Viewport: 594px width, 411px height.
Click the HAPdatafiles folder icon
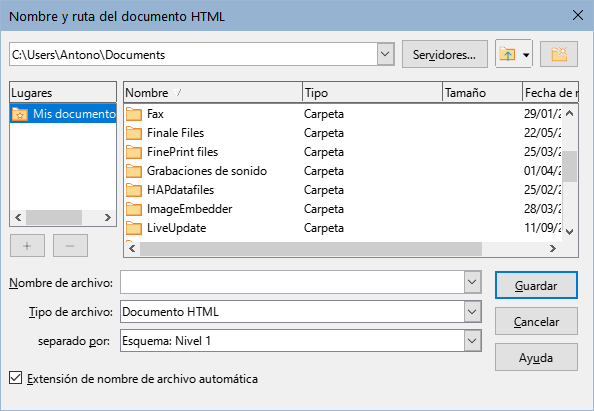coord(134,190)
